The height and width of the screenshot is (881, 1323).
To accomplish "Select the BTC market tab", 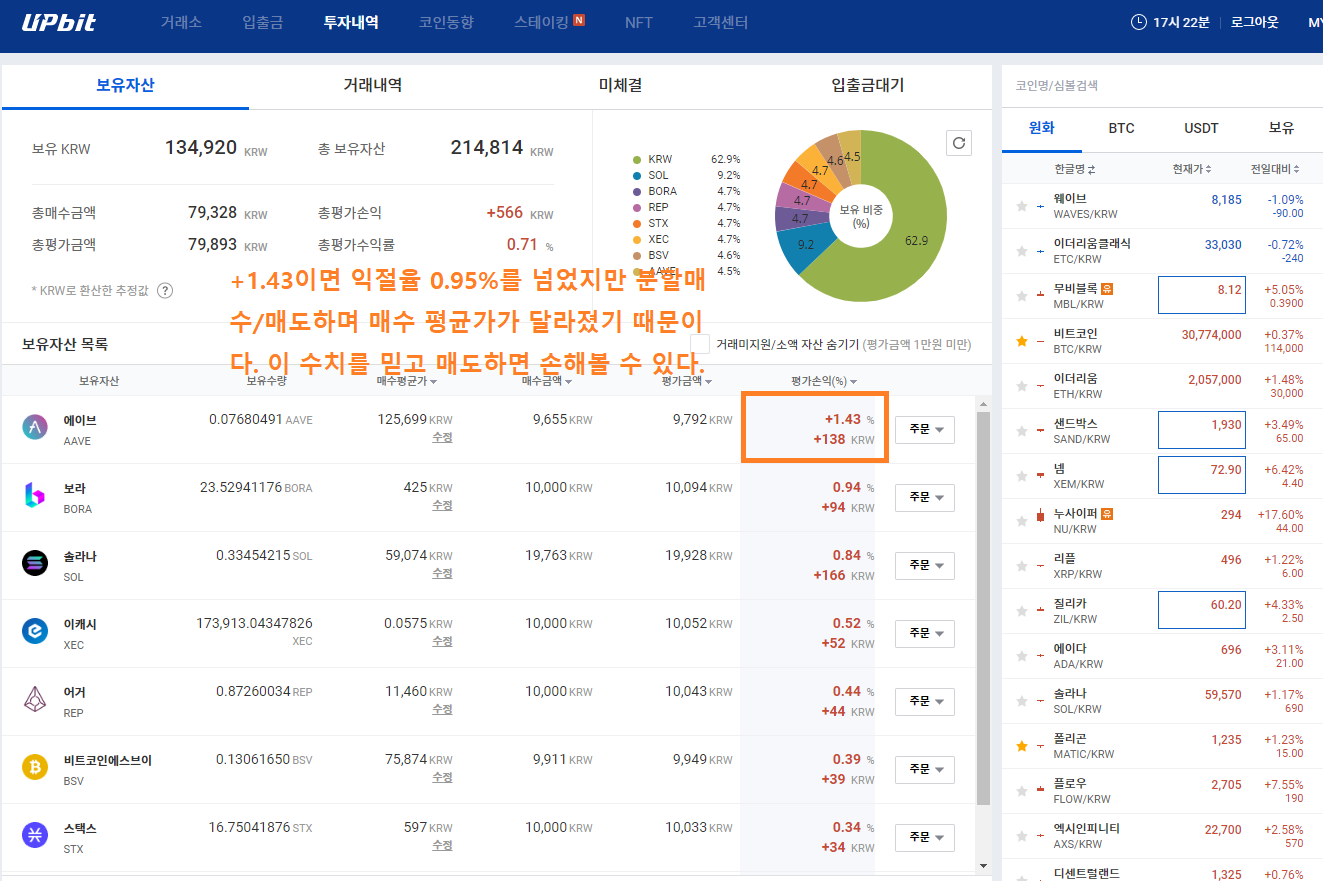I will click(1121, 128).
